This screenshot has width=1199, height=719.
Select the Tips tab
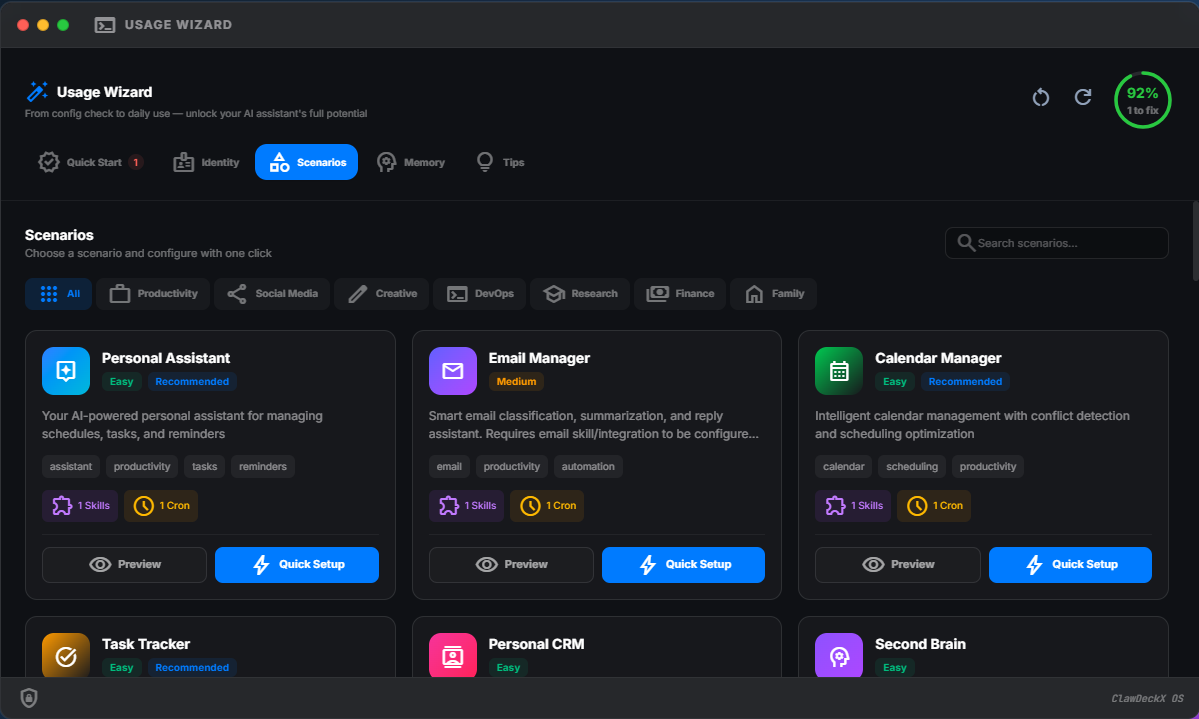click(x=500, y=162)
